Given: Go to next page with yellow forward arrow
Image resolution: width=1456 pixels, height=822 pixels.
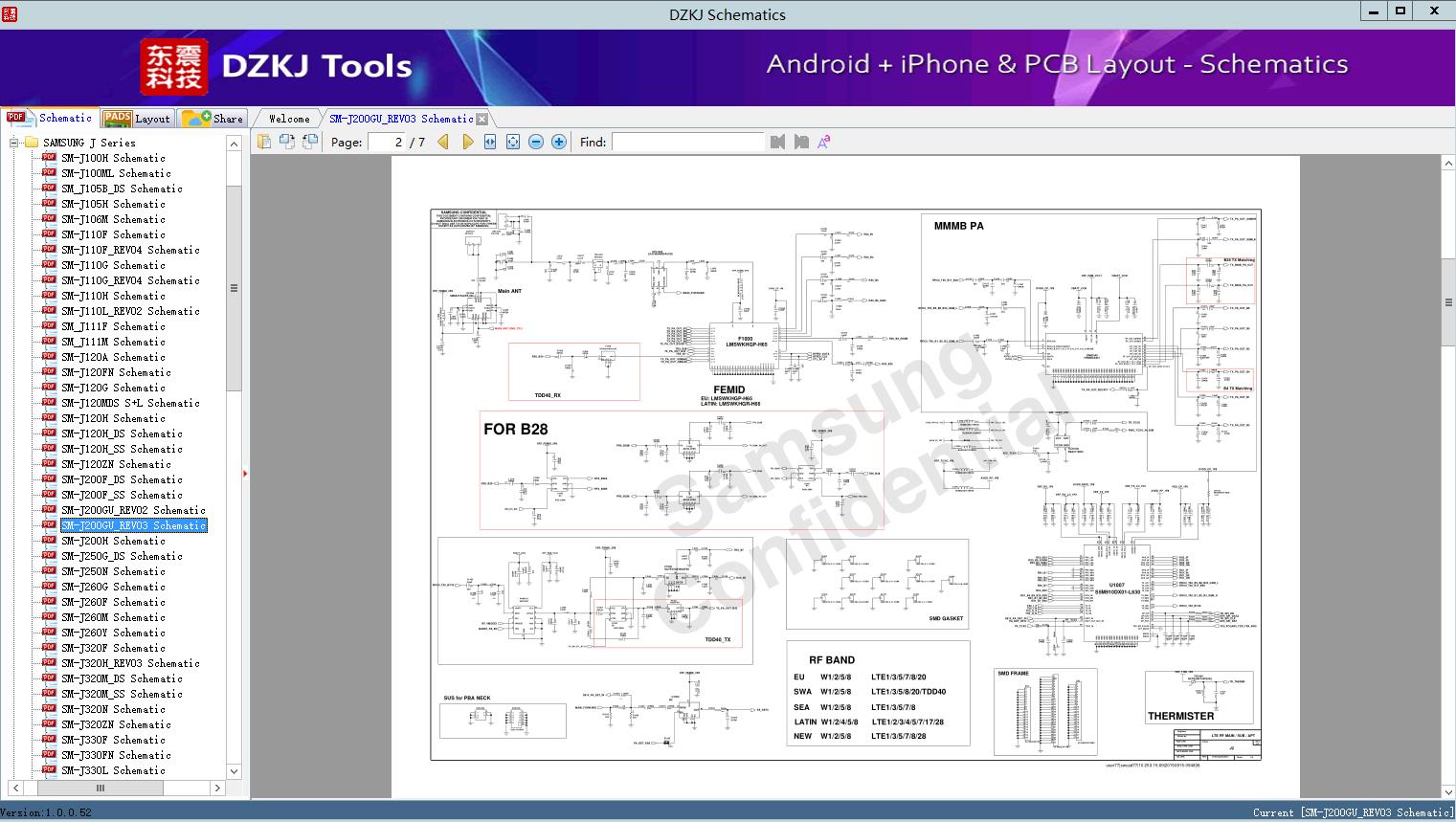Looking at the screenshot, I should click(467, 142).
